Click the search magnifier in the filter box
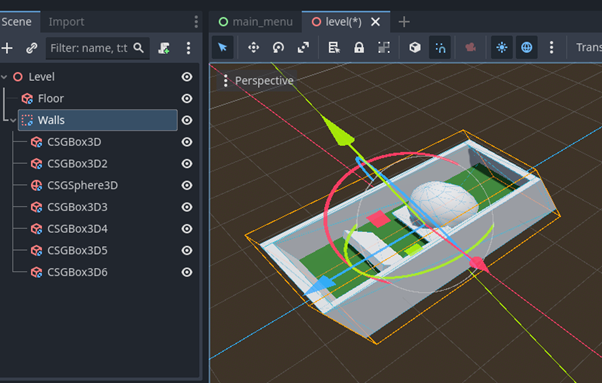This screenshot has height=383, width=602. [x=139, y=48]
